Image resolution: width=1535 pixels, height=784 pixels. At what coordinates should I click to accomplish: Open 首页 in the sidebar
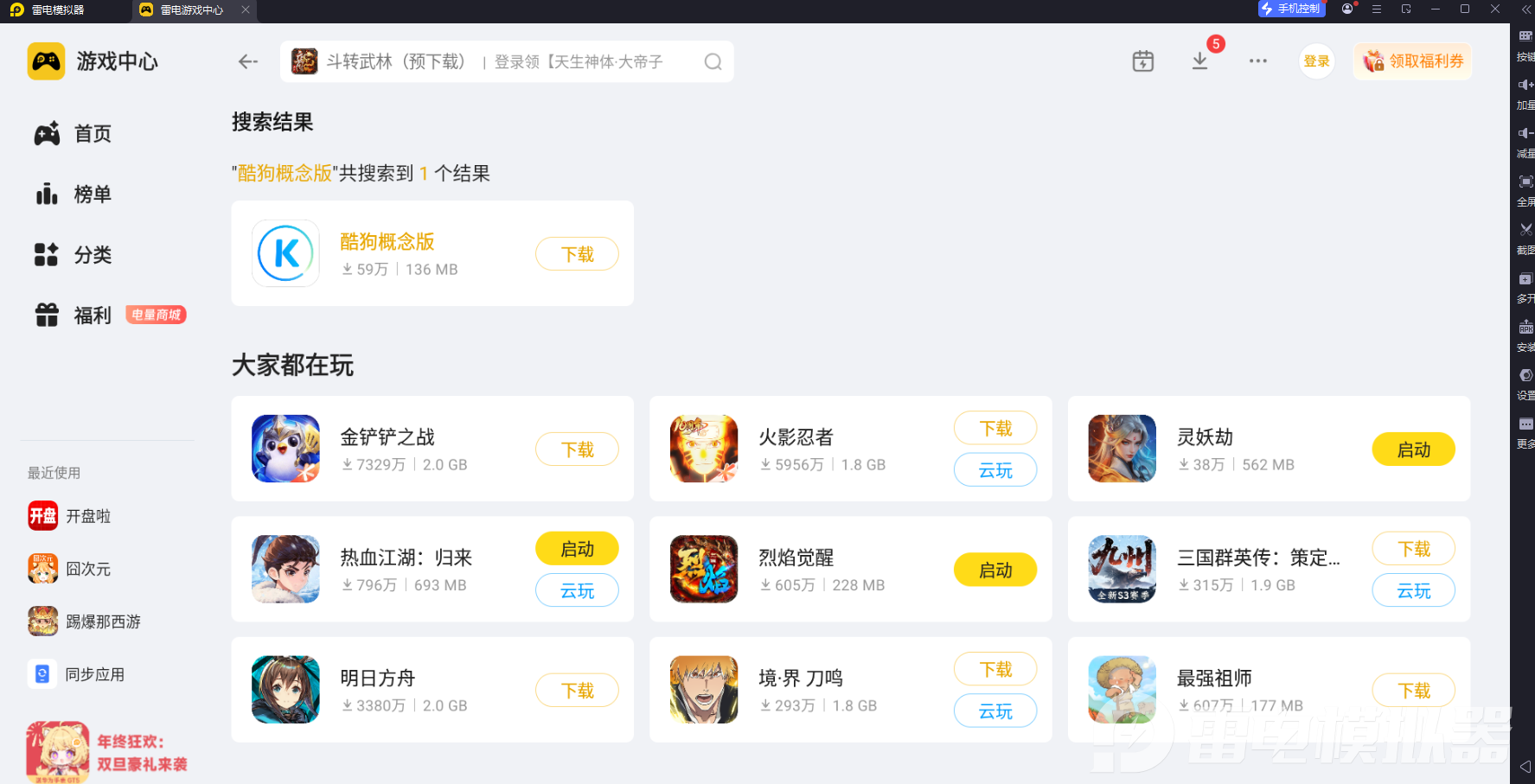click(x=74, y=134)
